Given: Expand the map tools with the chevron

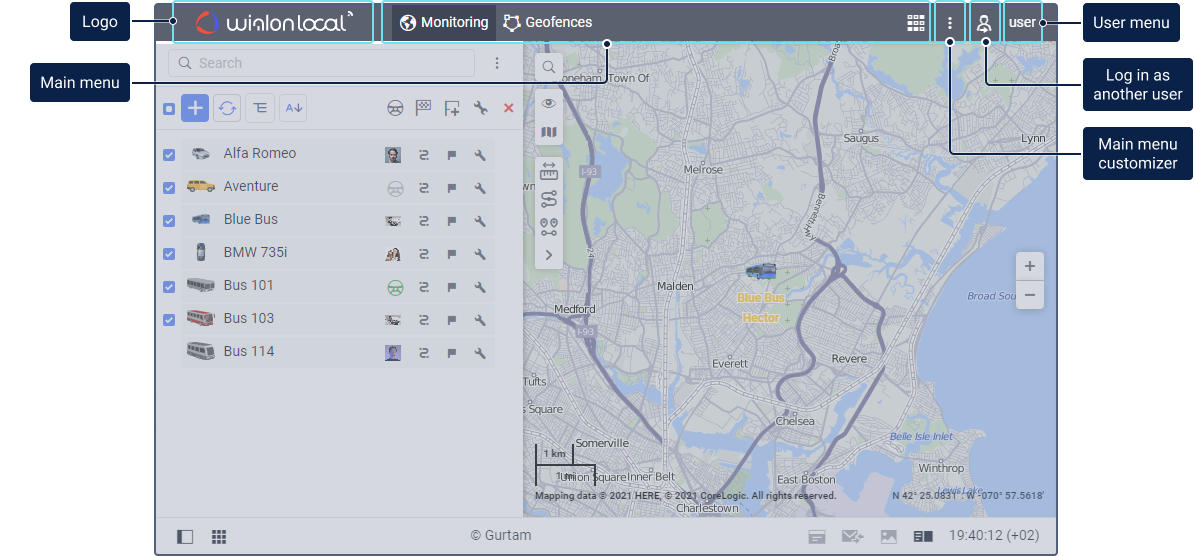Looking at the screenshot, I should point(549,255).
